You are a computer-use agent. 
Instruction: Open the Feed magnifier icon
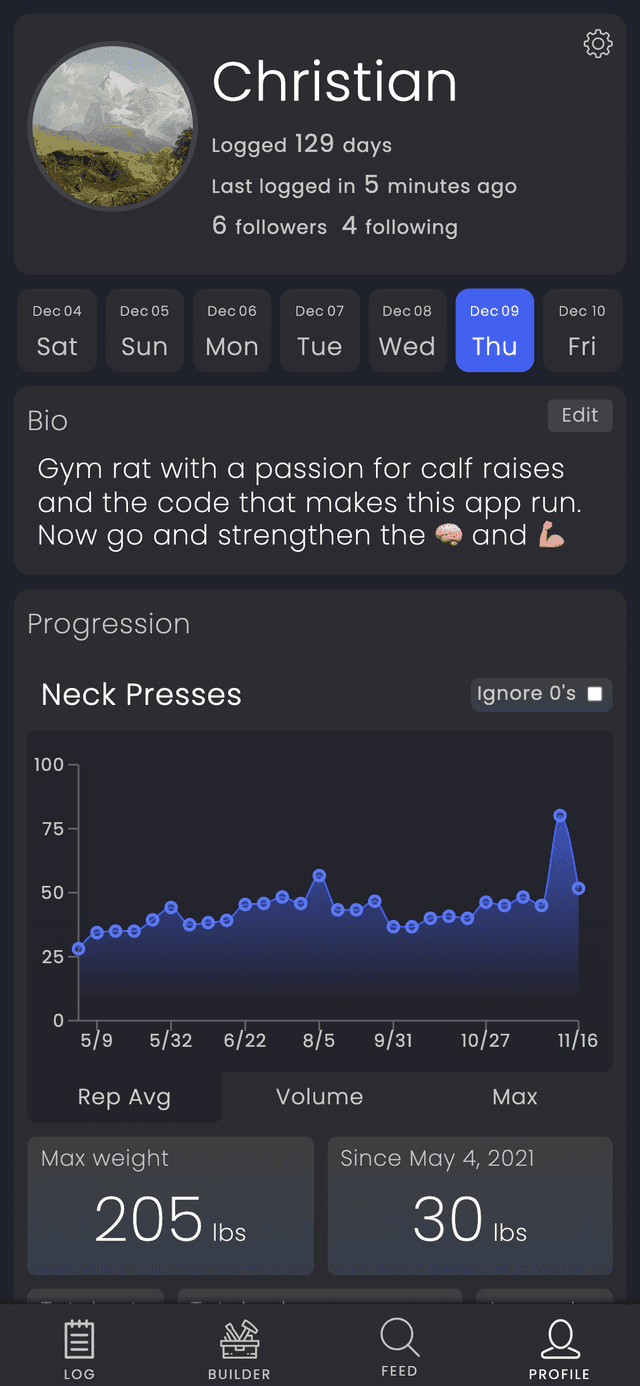pos(399,1338)
